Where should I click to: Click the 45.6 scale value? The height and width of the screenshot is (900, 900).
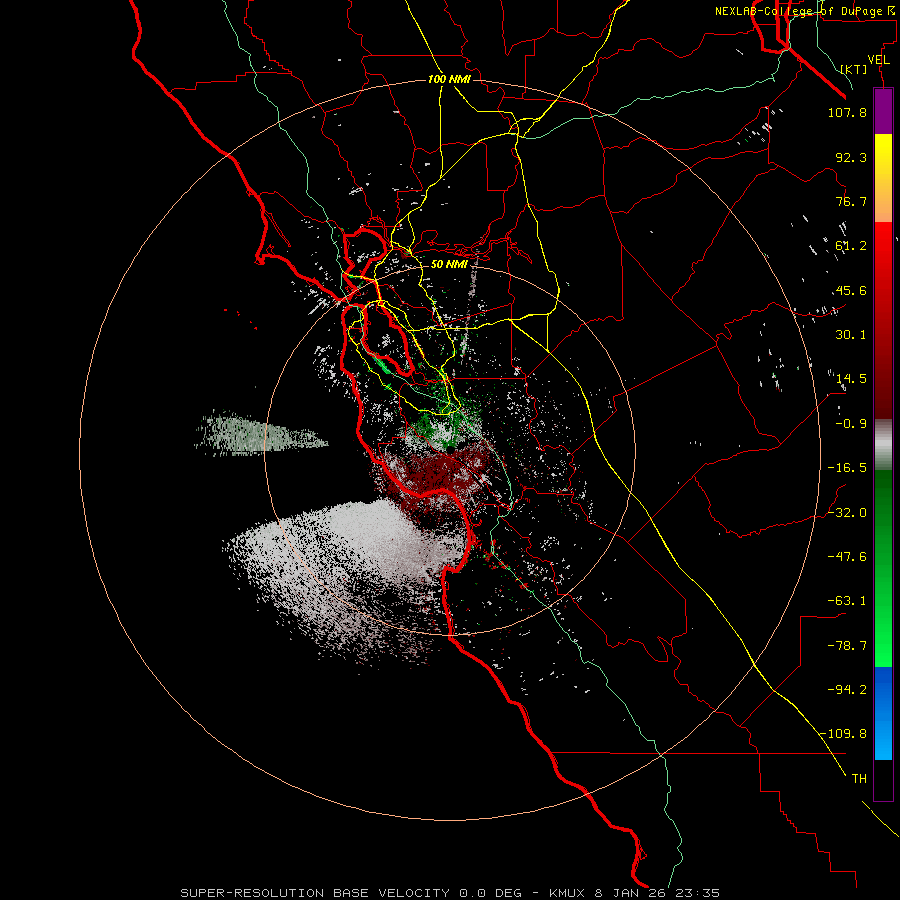(x=851, y=290)
